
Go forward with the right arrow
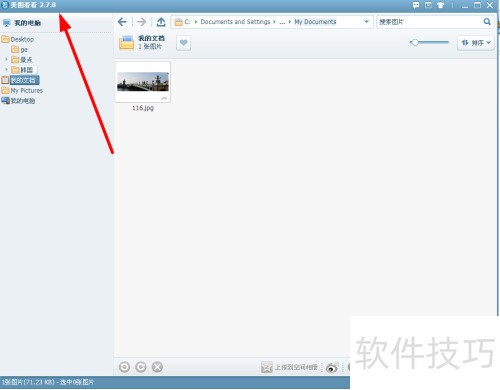142,22
